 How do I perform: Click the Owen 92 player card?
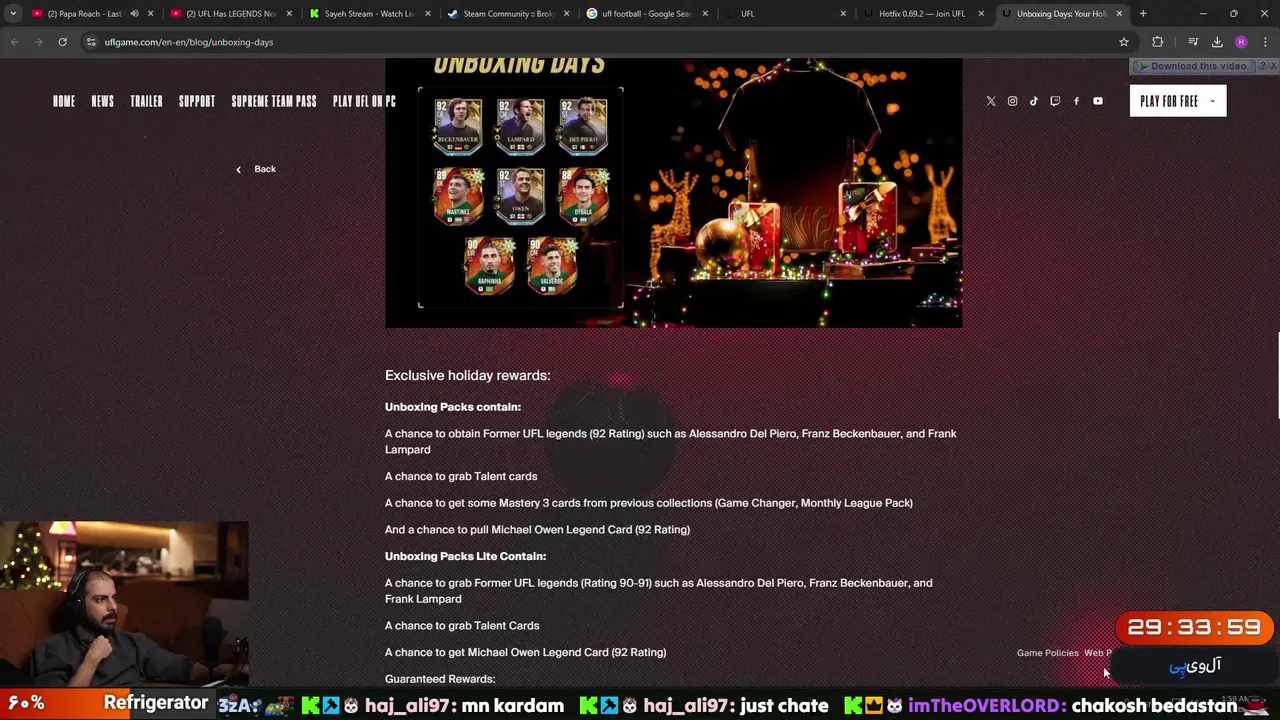(520, 196)
